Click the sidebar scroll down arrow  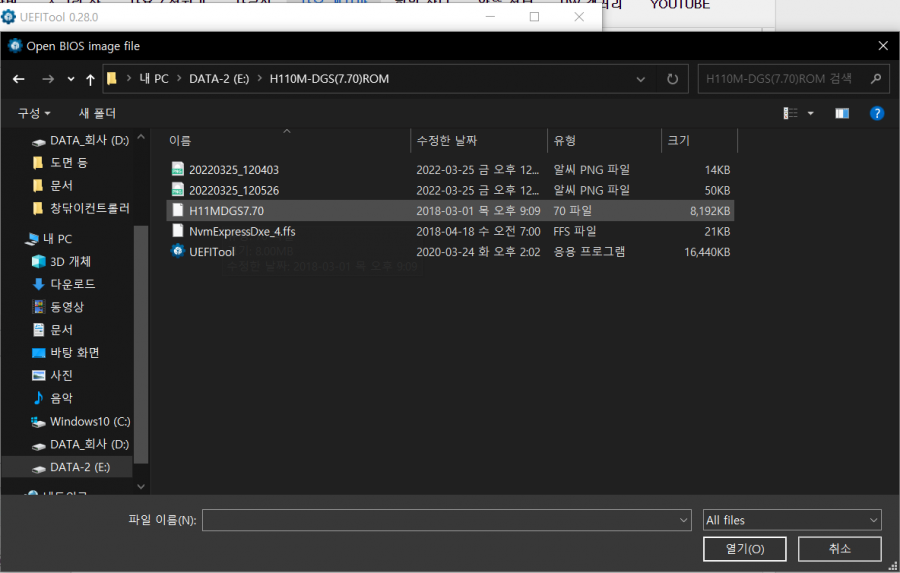[x=141, y=487]
